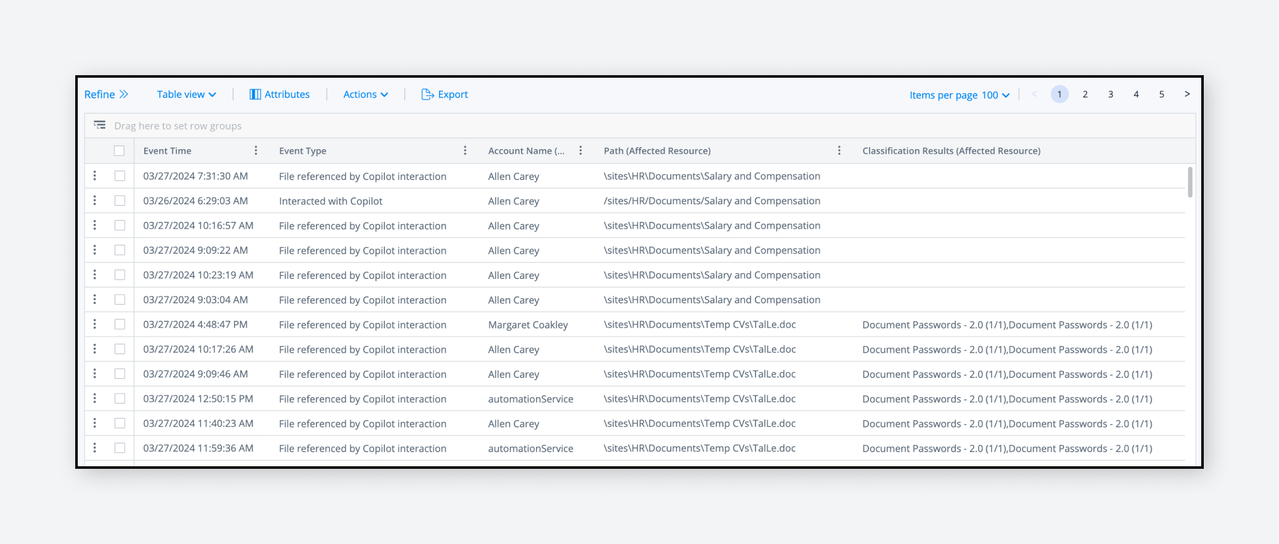
Task: Select automationService cell in 12:50:15 PM row
Action: [531, 398]
